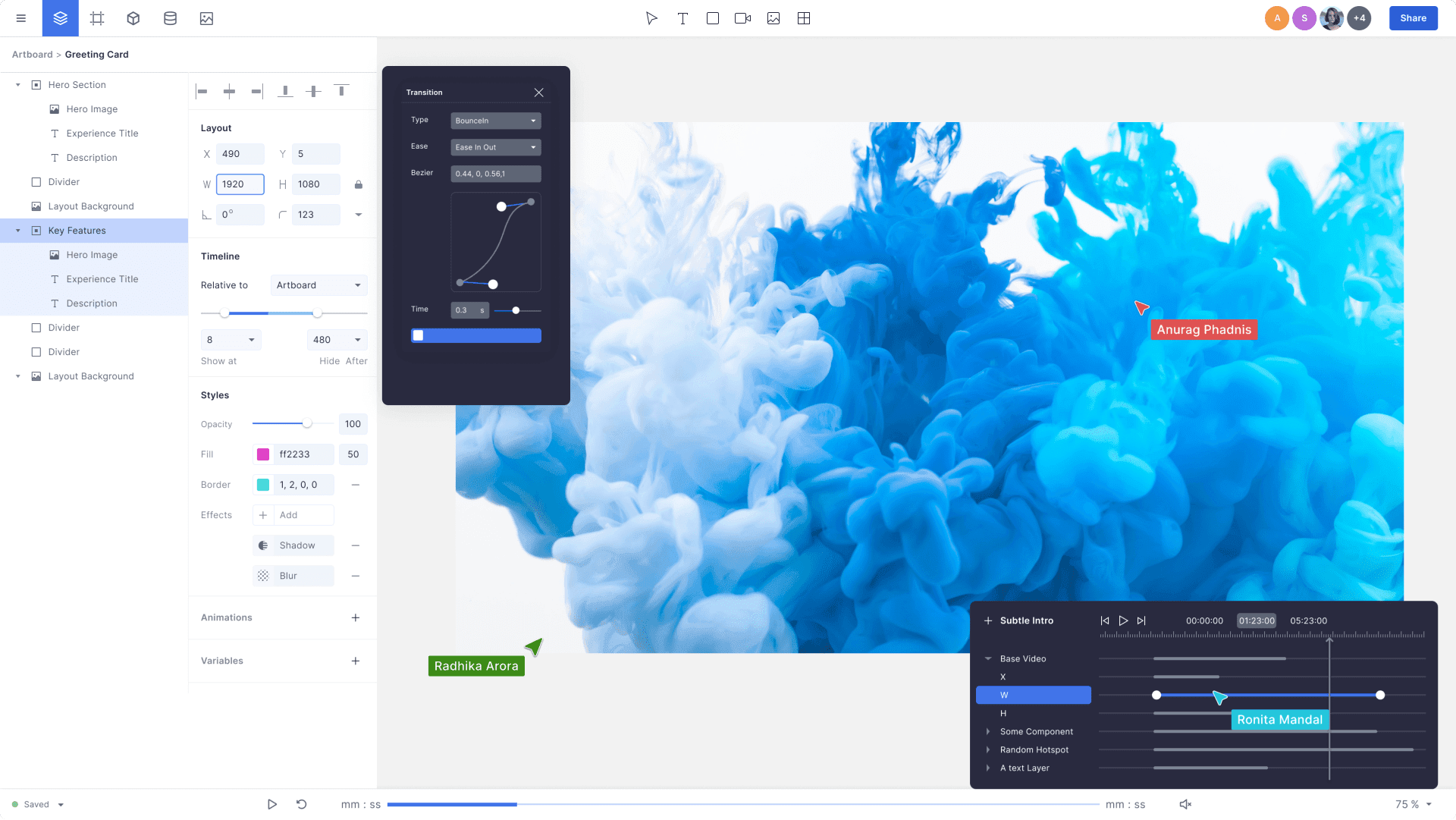1456x820 pixels.
Task: Open the database icon in top bar
Action: (170, 18)
